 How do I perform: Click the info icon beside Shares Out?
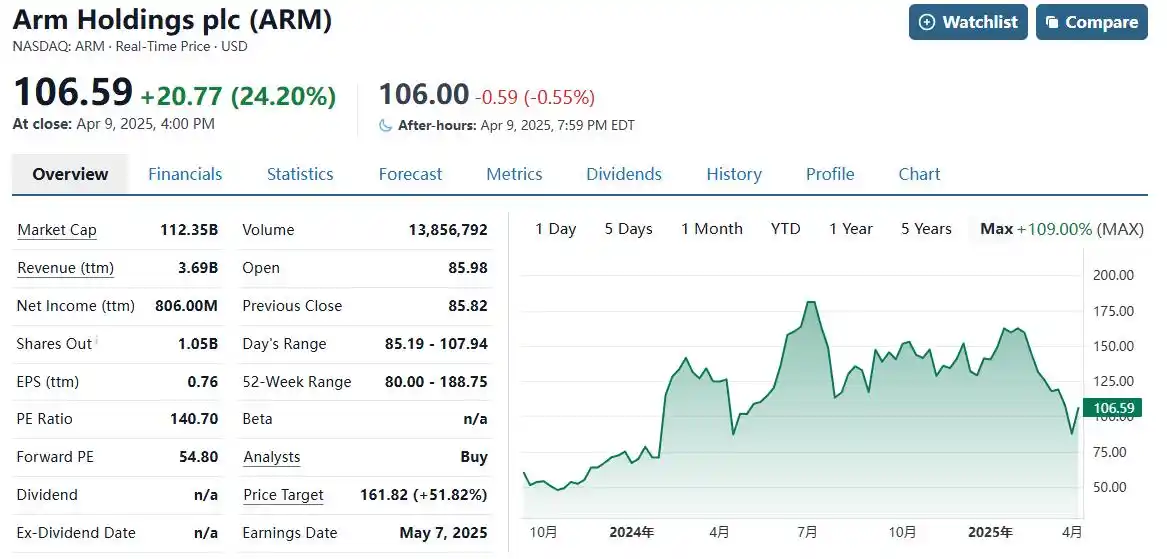point(97,340)
